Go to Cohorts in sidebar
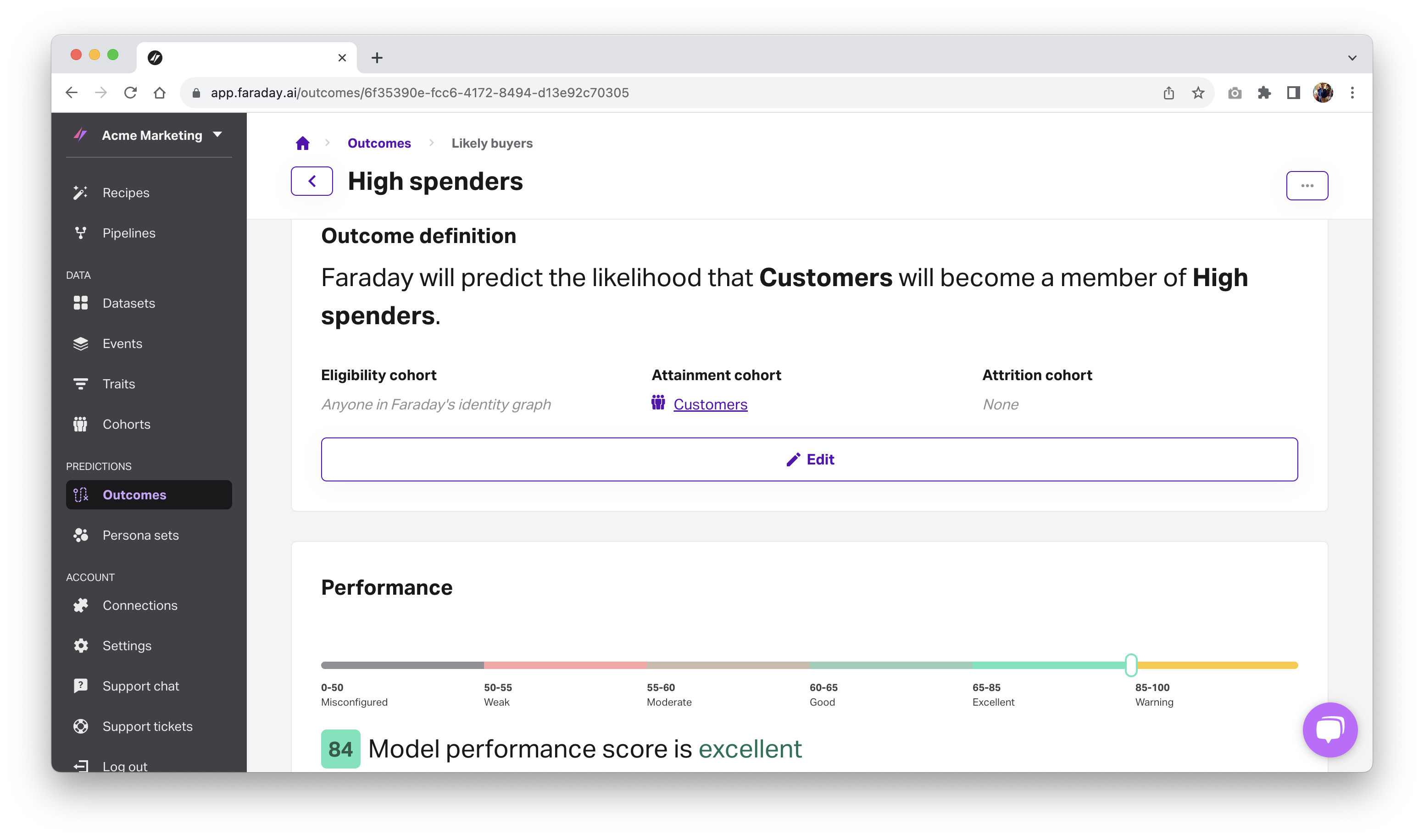The image size is (1424, 840). [126, 425]
